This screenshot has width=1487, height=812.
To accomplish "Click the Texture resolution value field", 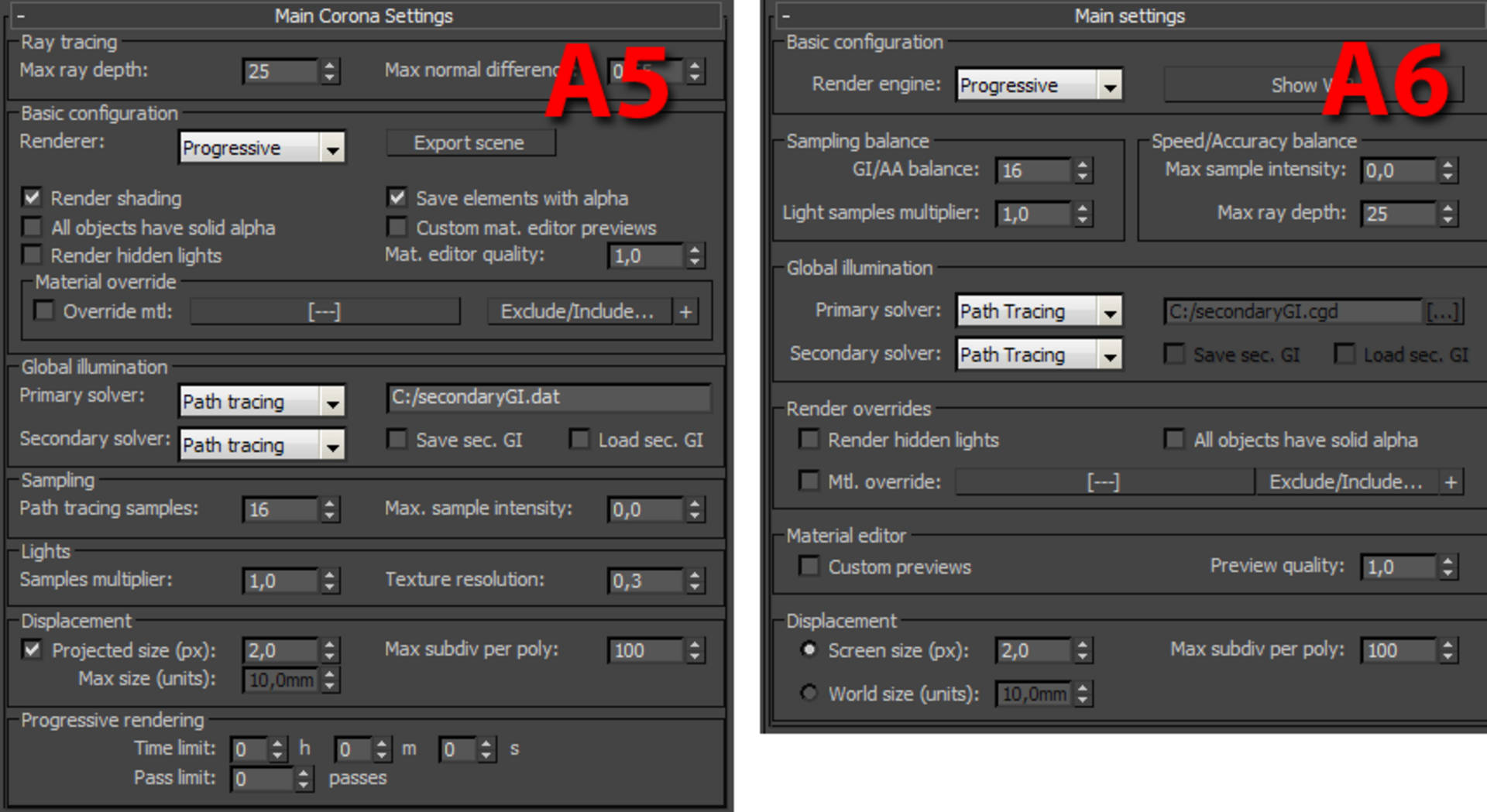I will coord(646,581).
